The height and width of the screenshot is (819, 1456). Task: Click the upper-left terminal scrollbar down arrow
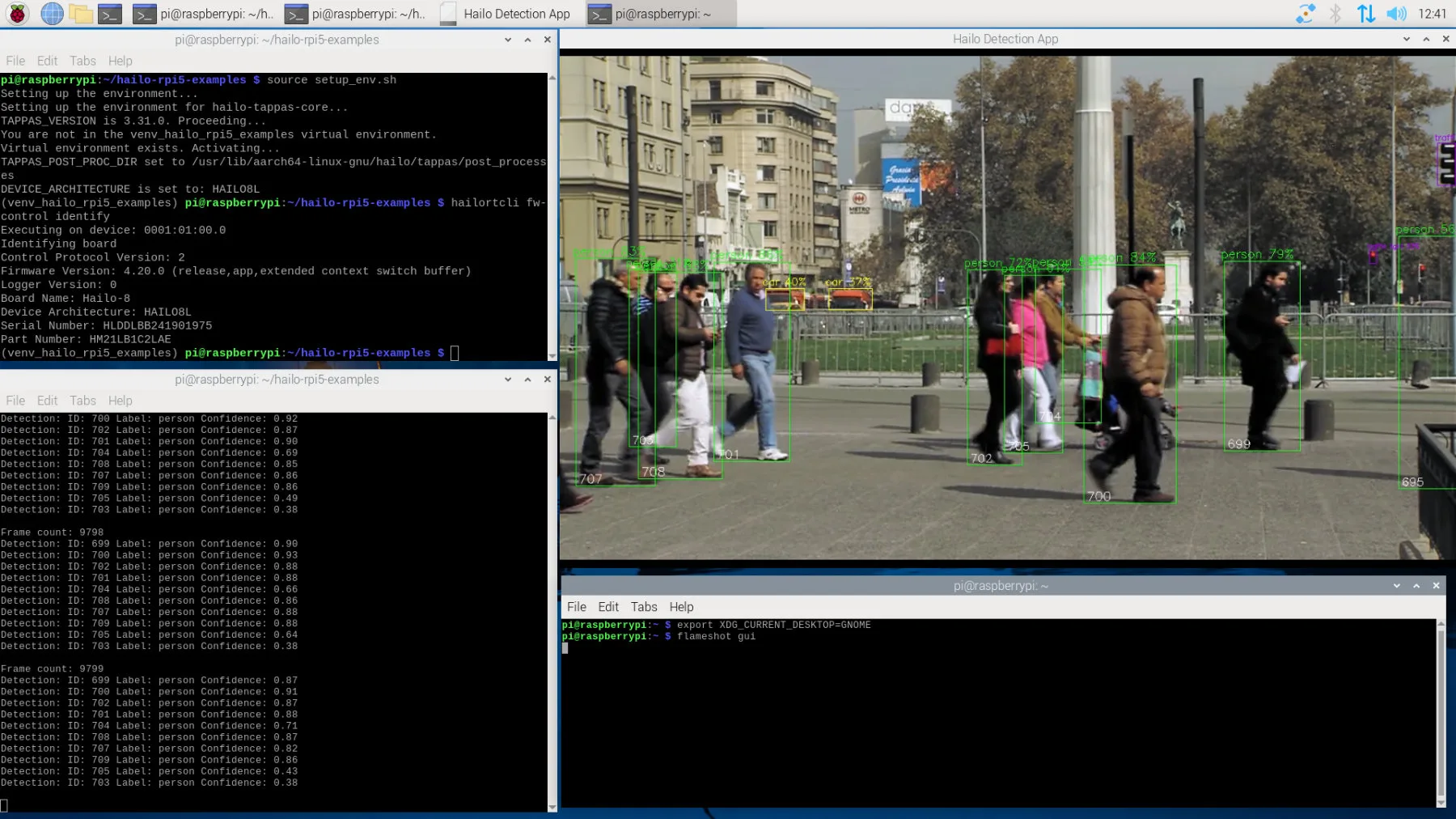coord(552,356)
